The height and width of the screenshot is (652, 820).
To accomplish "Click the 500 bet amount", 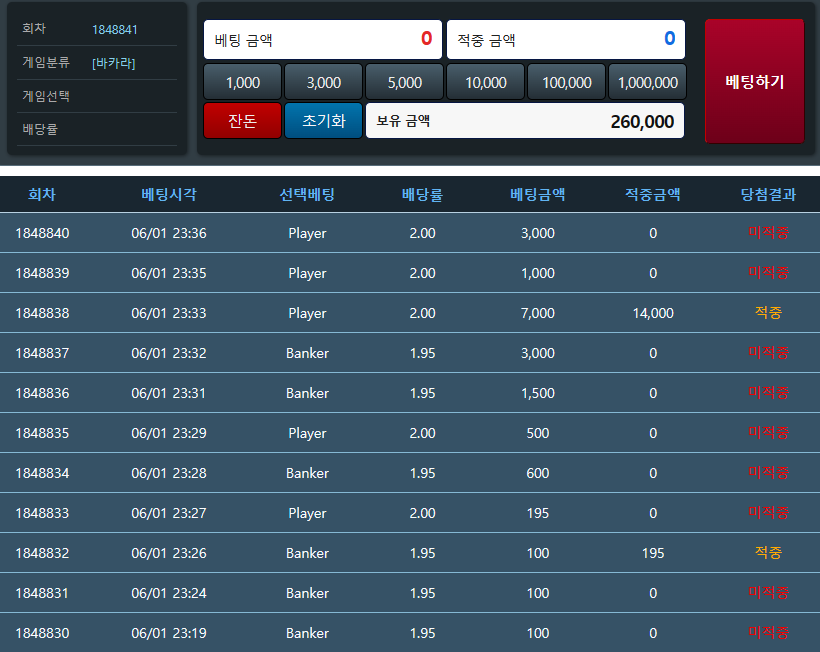I will point(538,433).
